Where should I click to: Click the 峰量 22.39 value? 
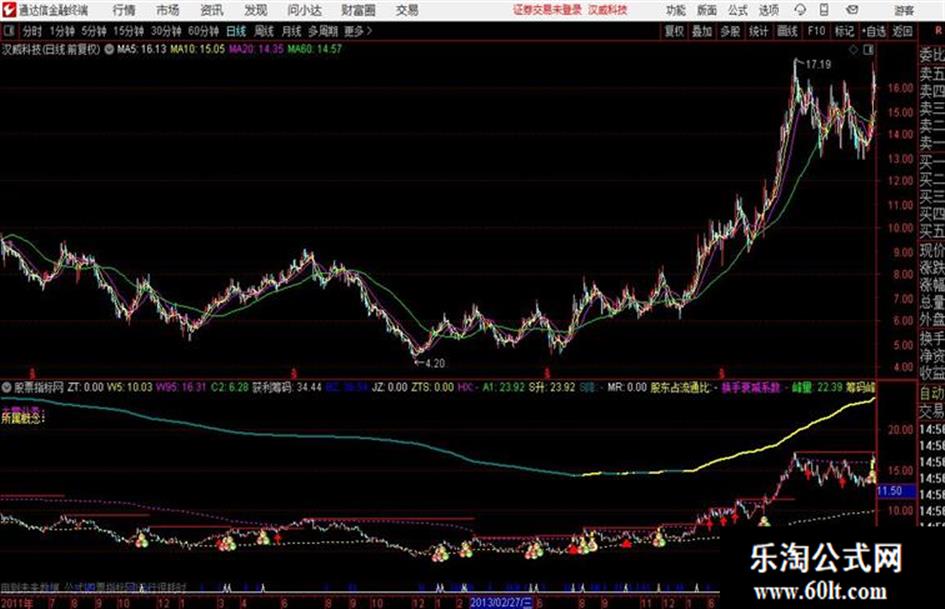click(x=817, y=387)
